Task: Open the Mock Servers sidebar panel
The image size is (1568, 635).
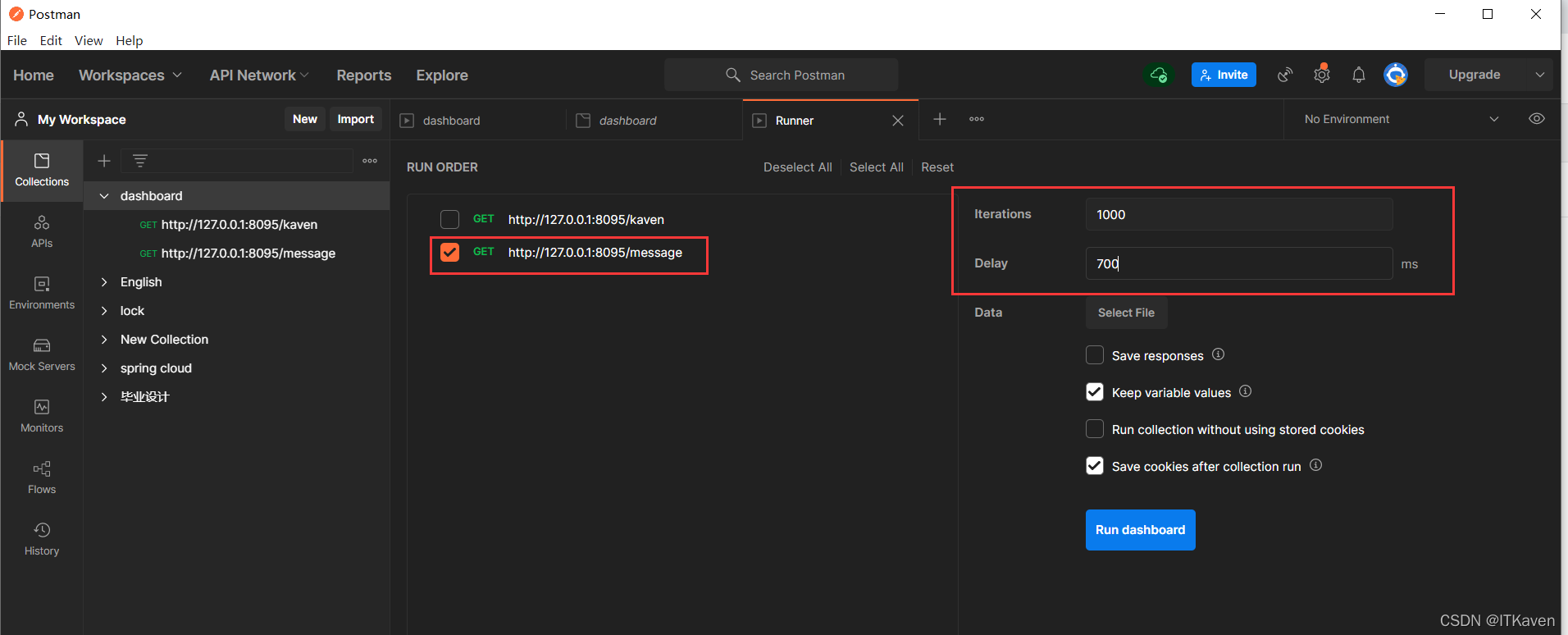Action: (42, 354)
